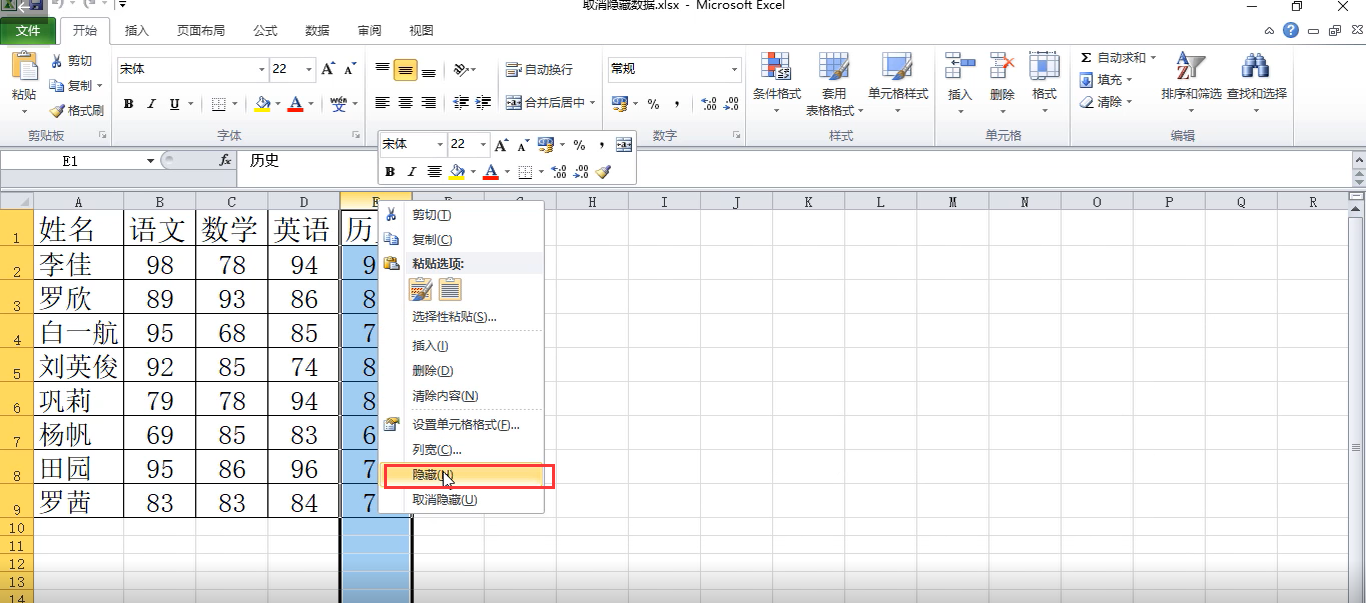Click fill color bucket in the ribbon
Image resolution: width=1366 pixels, height=603 pixels.
point(262,103)
